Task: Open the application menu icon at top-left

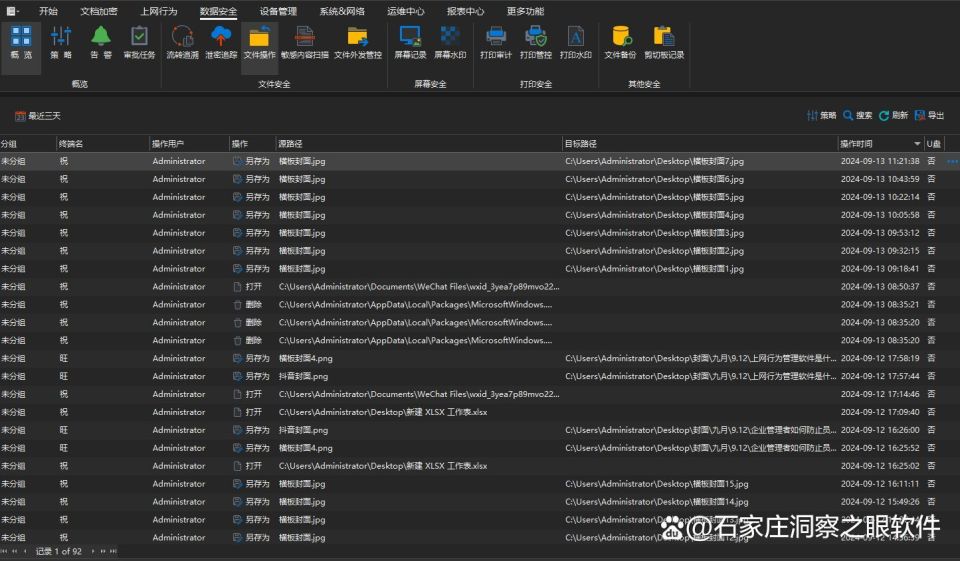Action: [x=12, y=11]
